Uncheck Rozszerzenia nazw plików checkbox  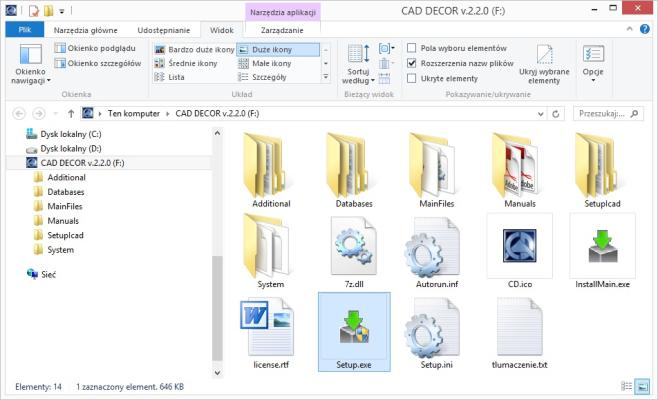tap(412, 63)
